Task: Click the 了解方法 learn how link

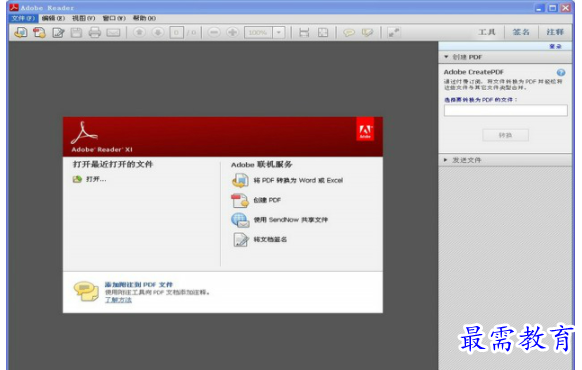Action: click(118, 300)
